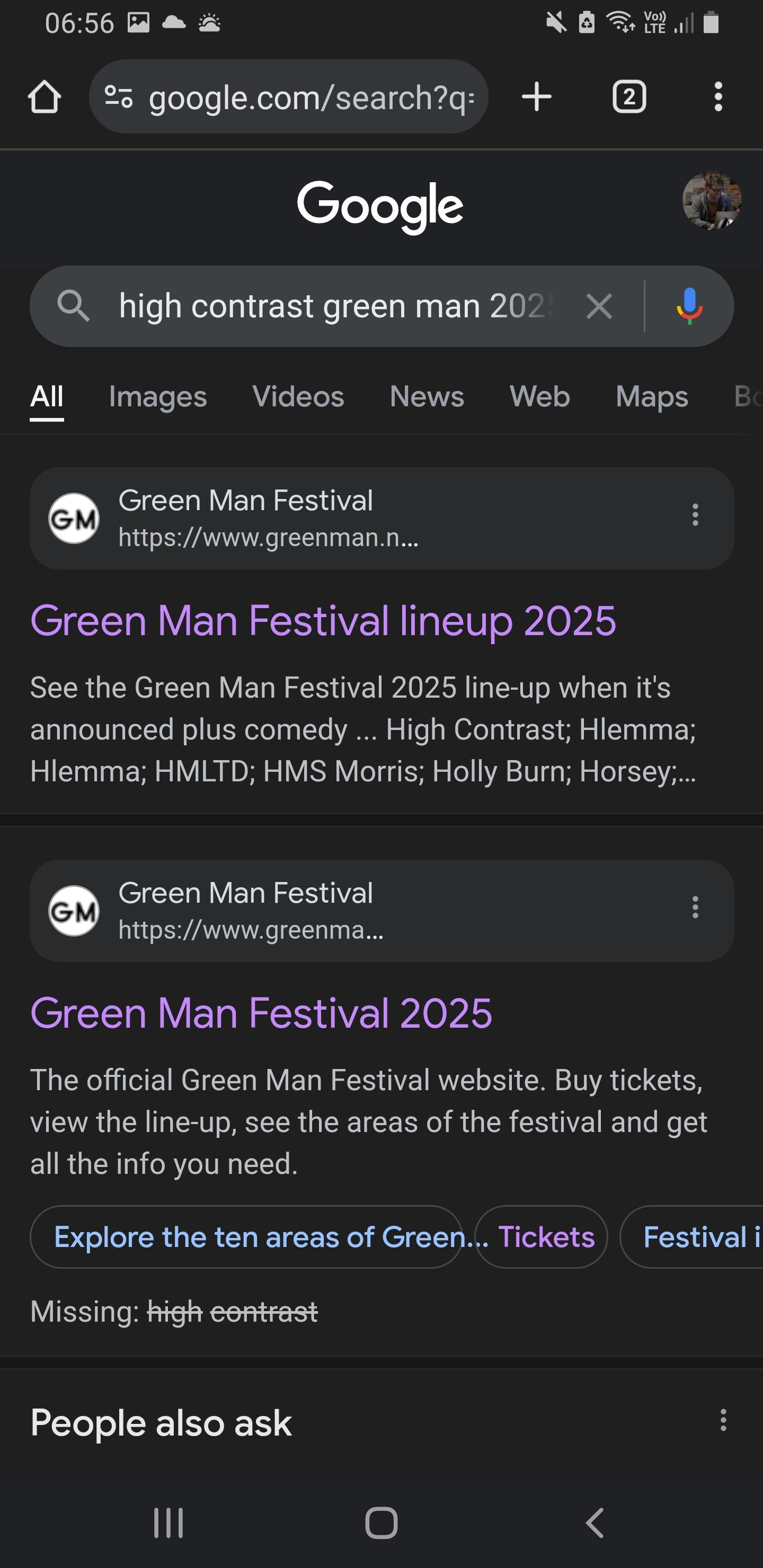Image resolution: width=763 pixels, height=1568 pixels.
Task: Open Google account profile picture
Action: tap(712, 200)
